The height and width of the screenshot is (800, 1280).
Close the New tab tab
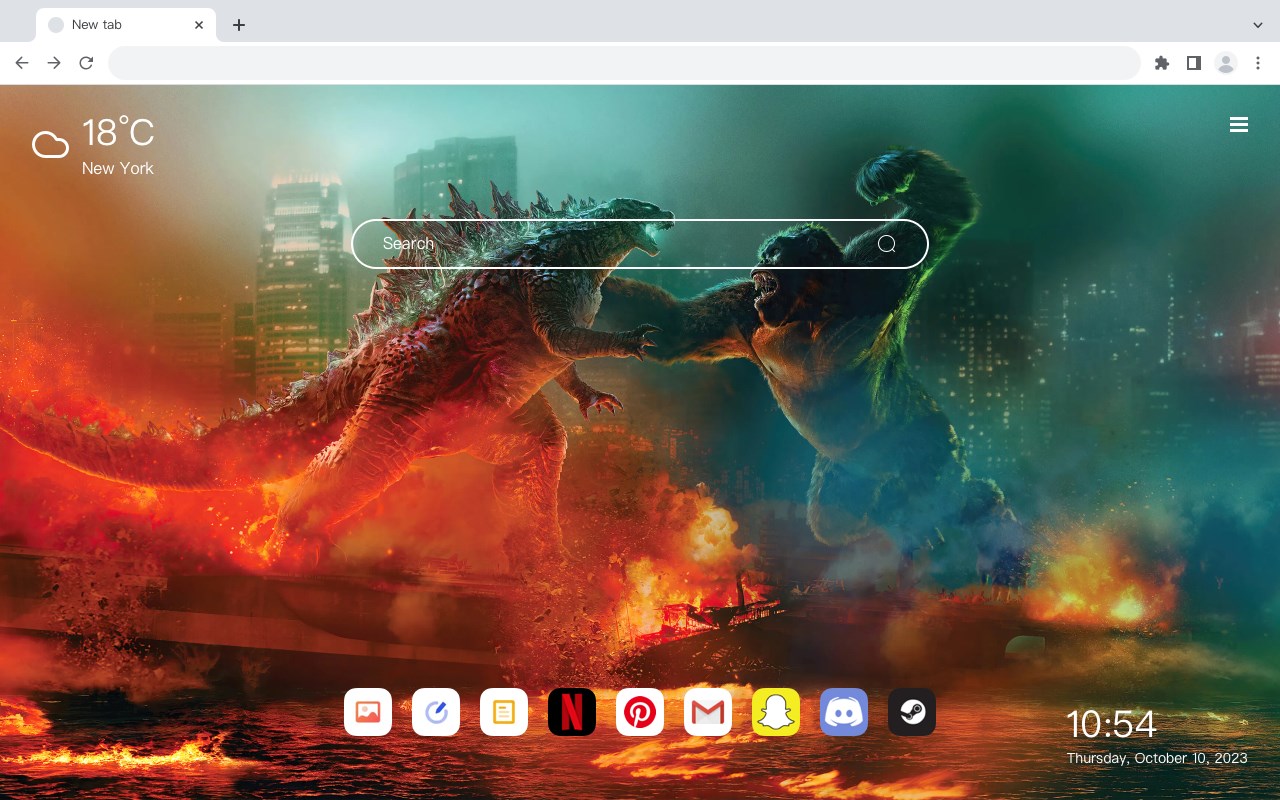[199, 25]
